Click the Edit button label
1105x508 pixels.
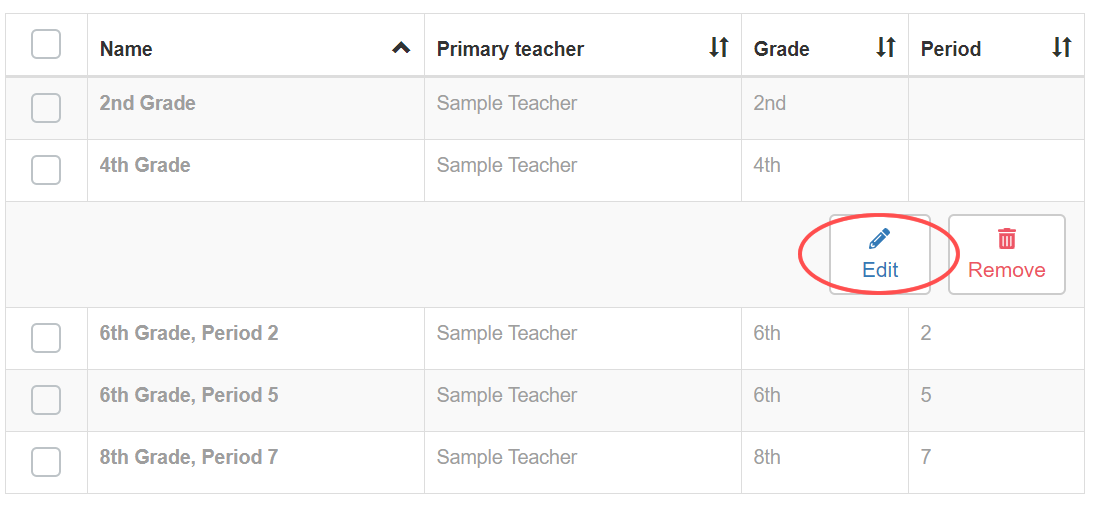coord(880,270)
